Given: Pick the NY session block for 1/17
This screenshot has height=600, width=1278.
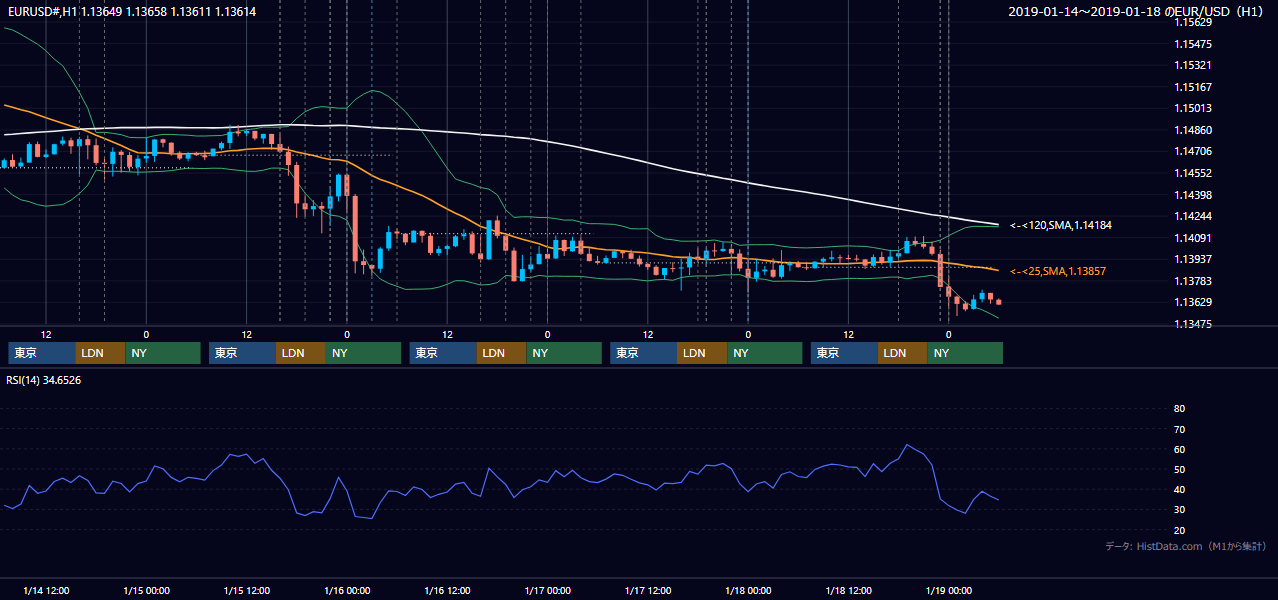Looking at the screenshot, I should pyautogui.click(x=765, y=353).
